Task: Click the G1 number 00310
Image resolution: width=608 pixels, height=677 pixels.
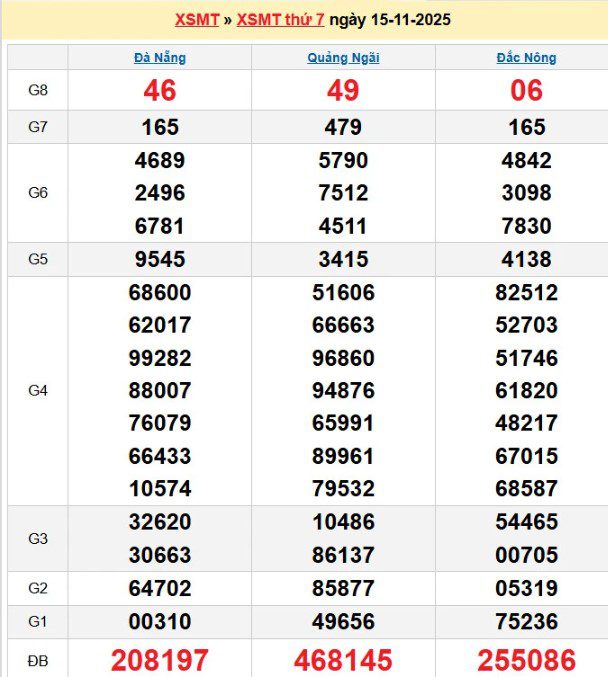Action: [x=160, y=622]
